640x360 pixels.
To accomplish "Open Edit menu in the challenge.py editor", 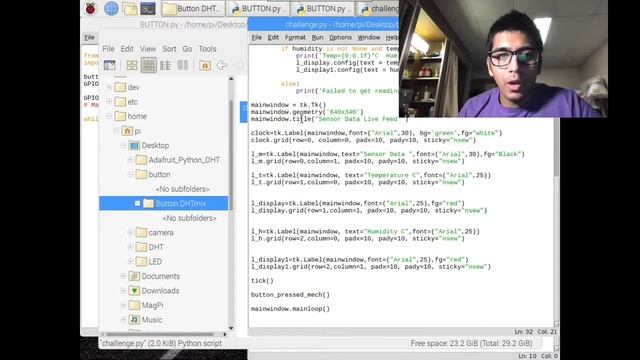I will tap(273, 37).
